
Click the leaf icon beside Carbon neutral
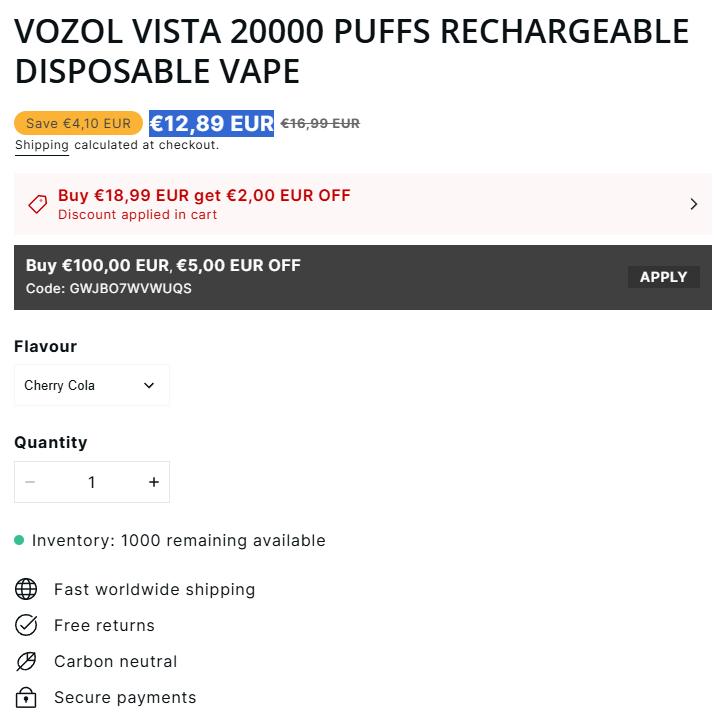[26, 661]
